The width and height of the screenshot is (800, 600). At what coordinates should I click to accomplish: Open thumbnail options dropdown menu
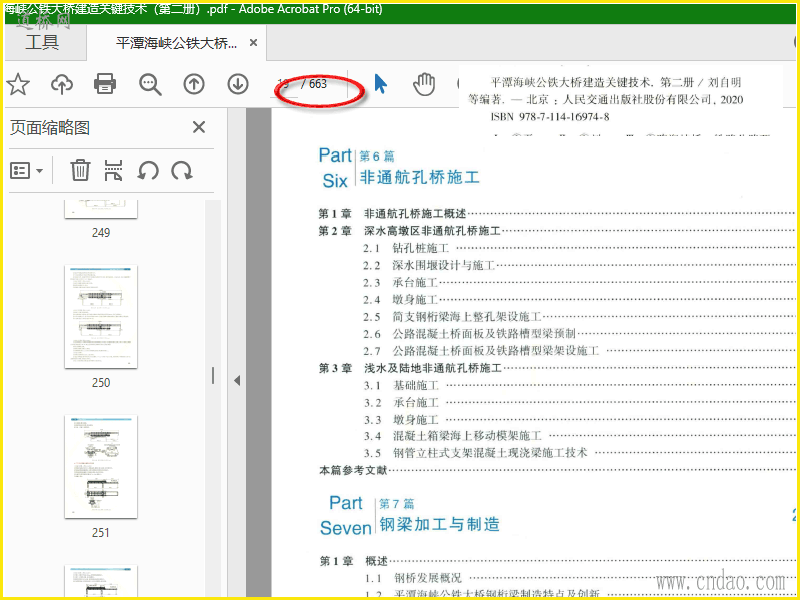pos(27,171)
